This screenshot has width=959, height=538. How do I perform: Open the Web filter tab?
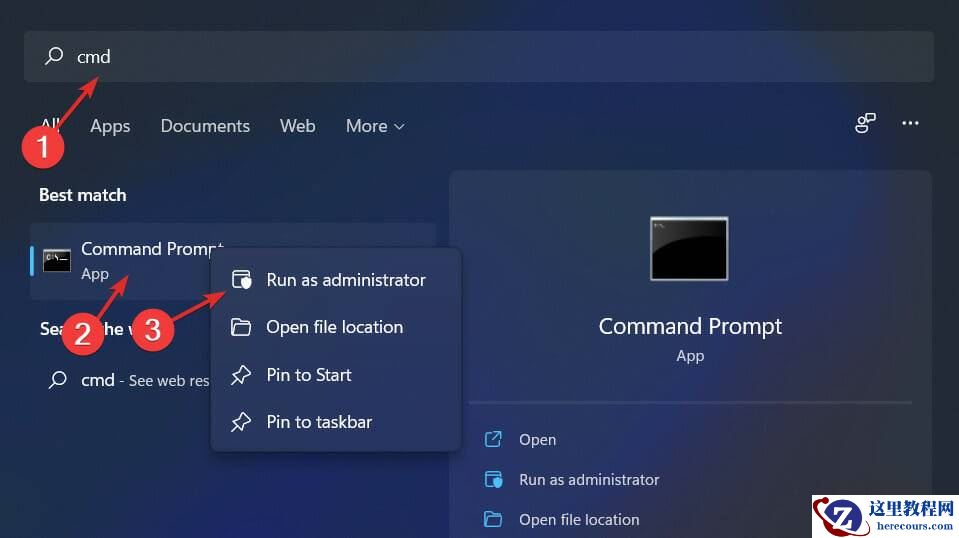(297, 126)
